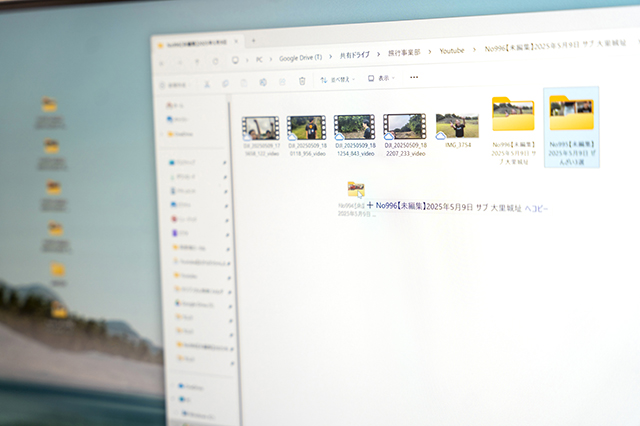Select Youtube in the breadcrumb path
Image resolution: width=640 pixels, height=426 pixels.
(452, 51)
